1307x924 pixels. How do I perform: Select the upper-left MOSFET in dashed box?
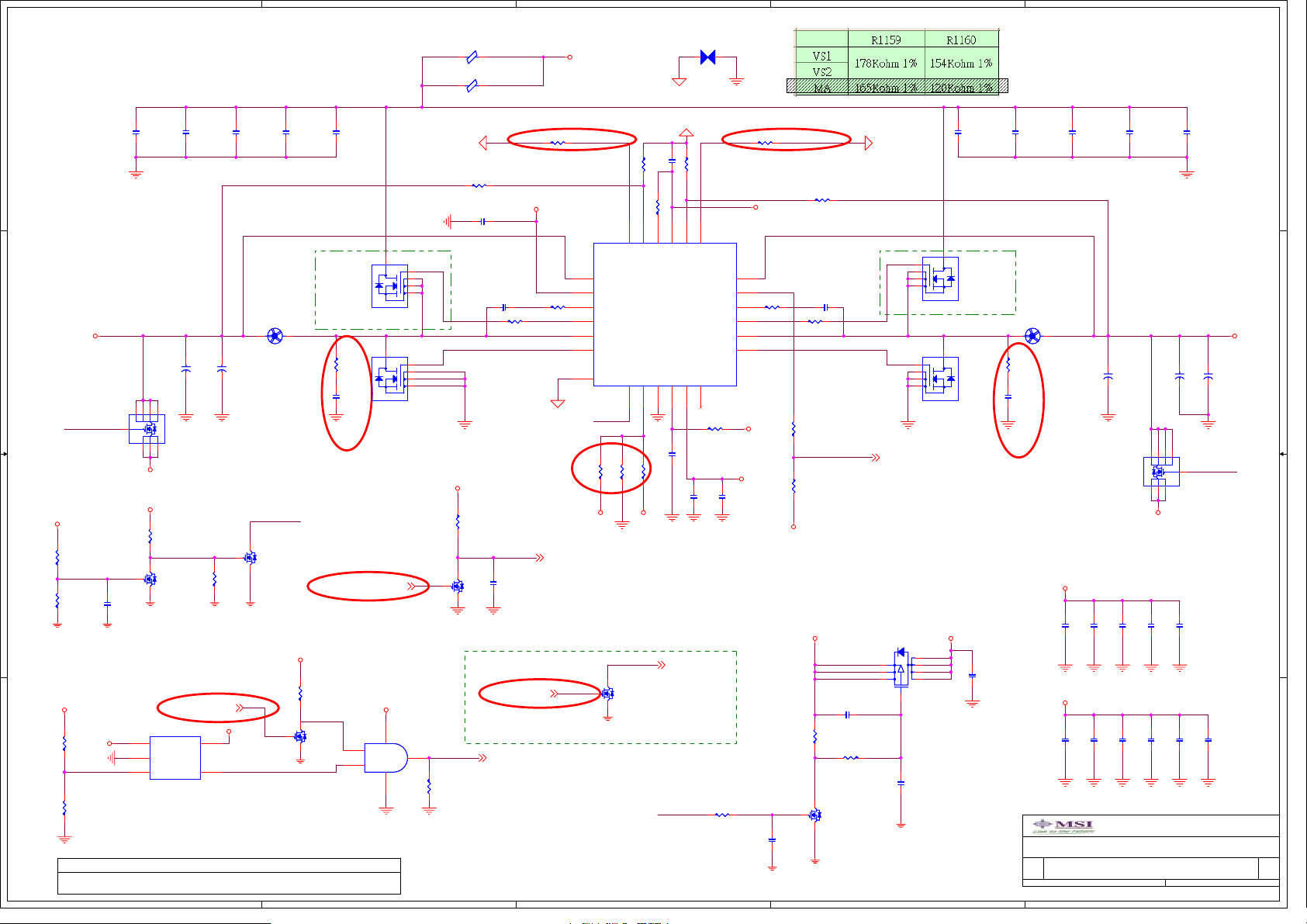(x=390, y=286)
